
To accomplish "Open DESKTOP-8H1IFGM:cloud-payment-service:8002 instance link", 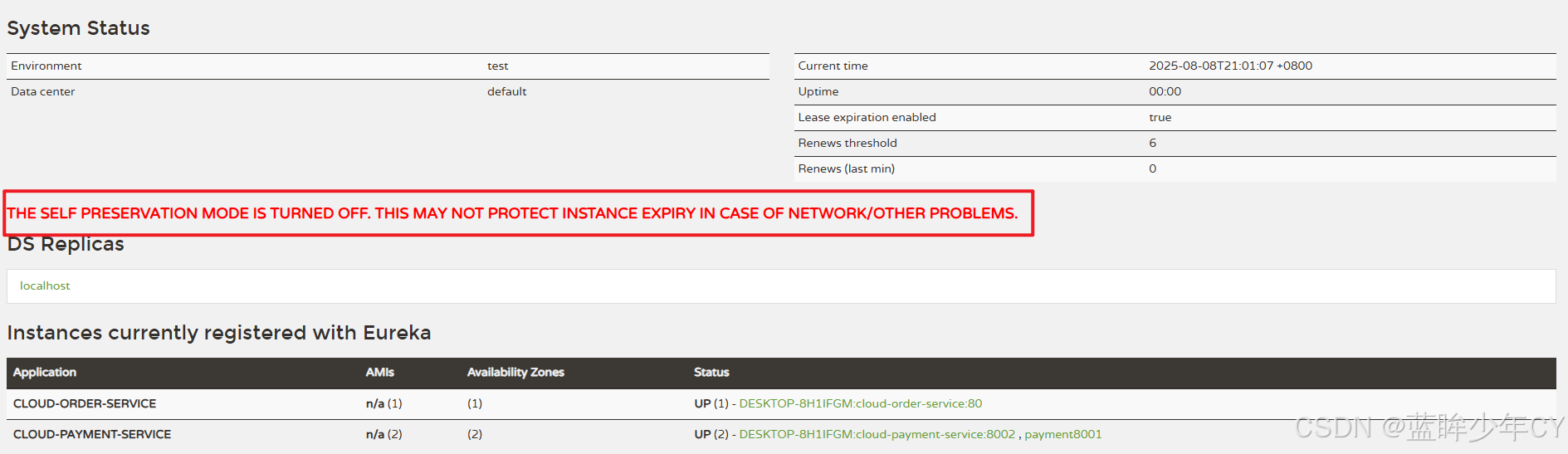I will pos(877,434).
